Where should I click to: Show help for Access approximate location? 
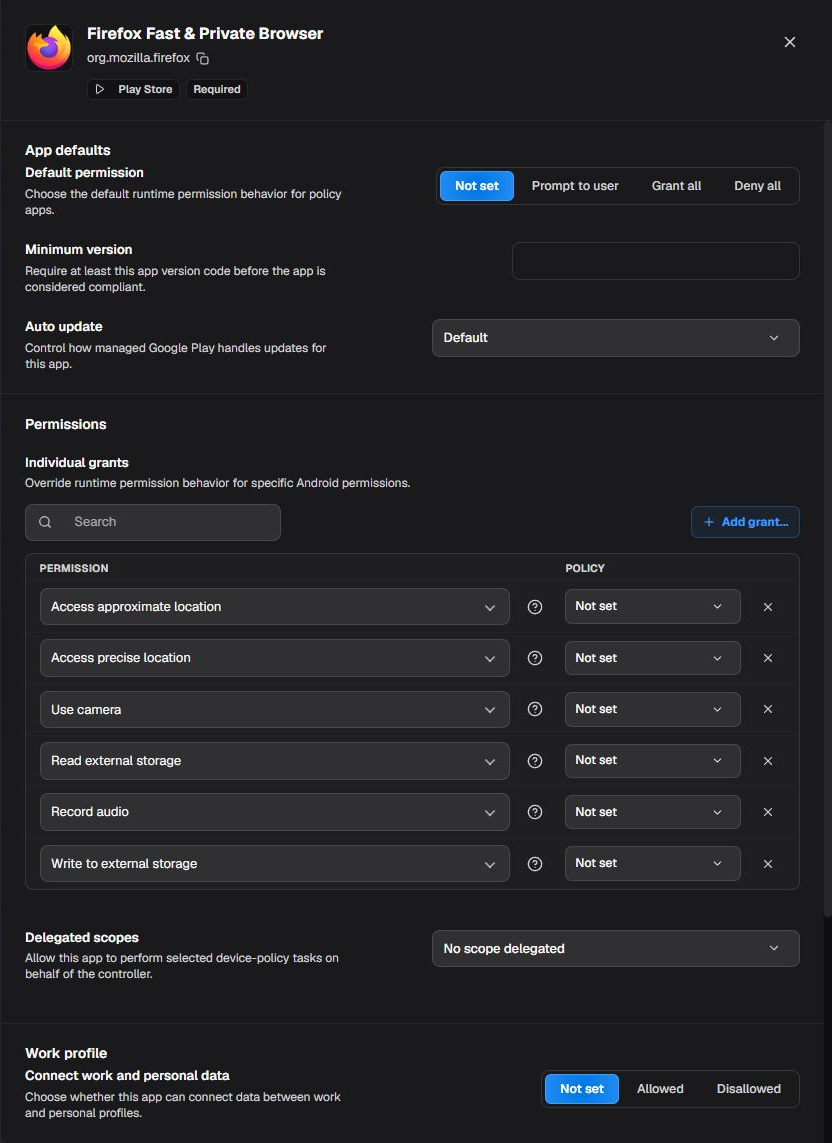(534, 606)
